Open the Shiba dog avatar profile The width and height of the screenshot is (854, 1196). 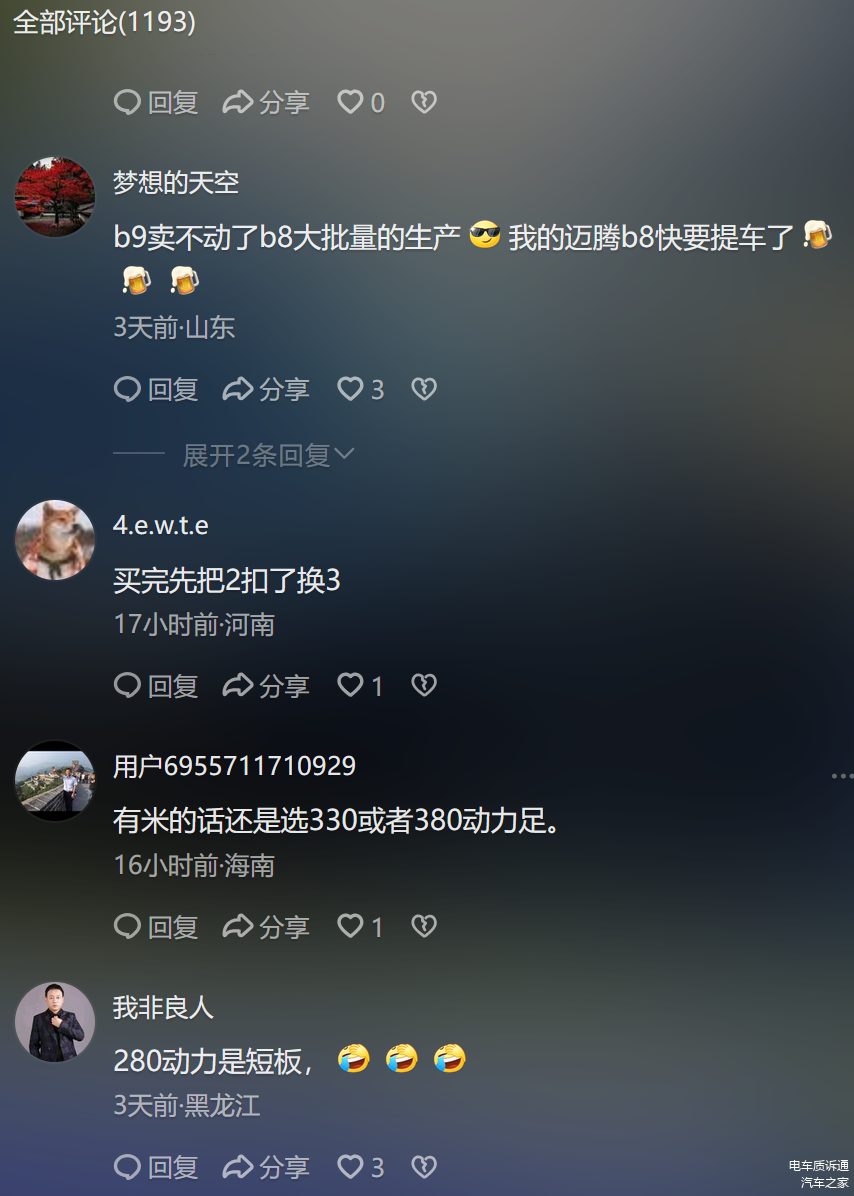point(55,540)
